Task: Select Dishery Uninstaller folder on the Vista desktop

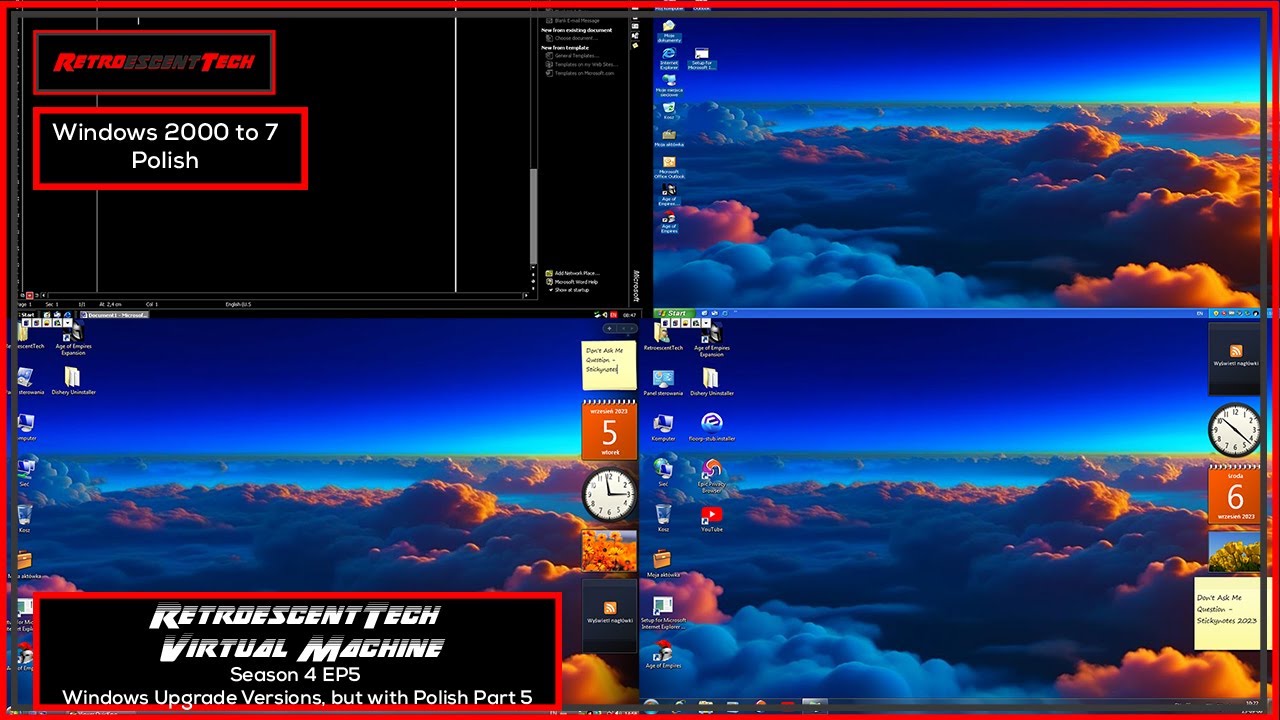Action: click(73, 382)
